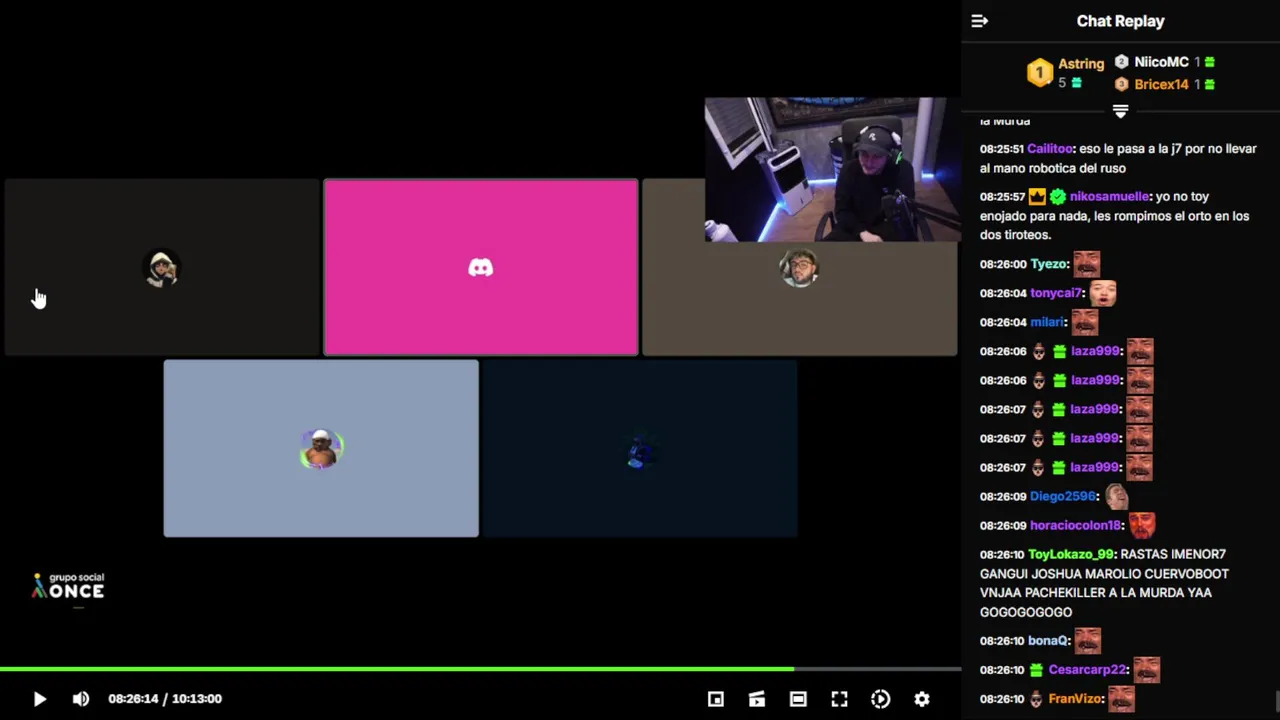
Task: Click the silver rank 2 hexagon badge
Action: point(1122,62)
